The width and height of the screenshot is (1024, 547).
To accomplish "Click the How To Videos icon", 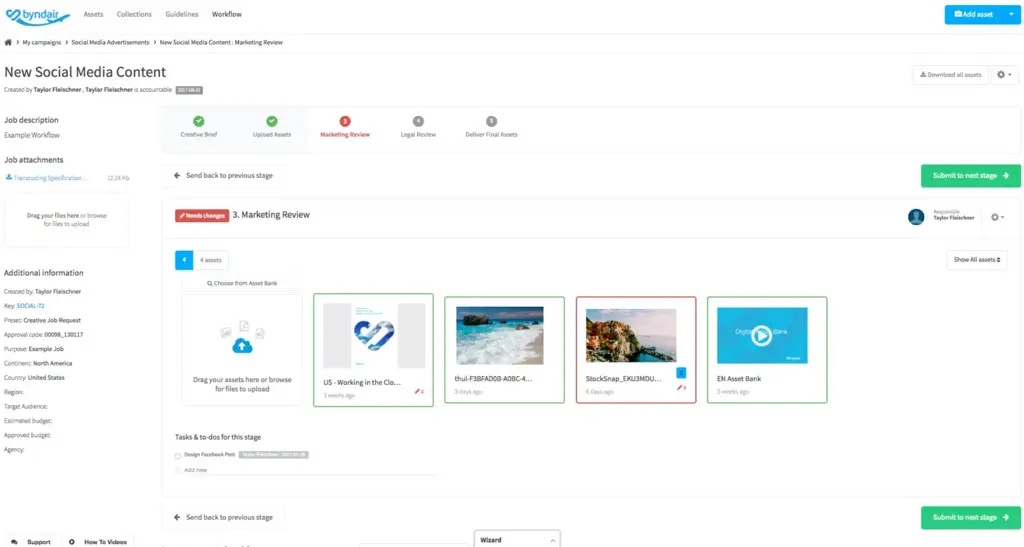I will pos(72,542).
